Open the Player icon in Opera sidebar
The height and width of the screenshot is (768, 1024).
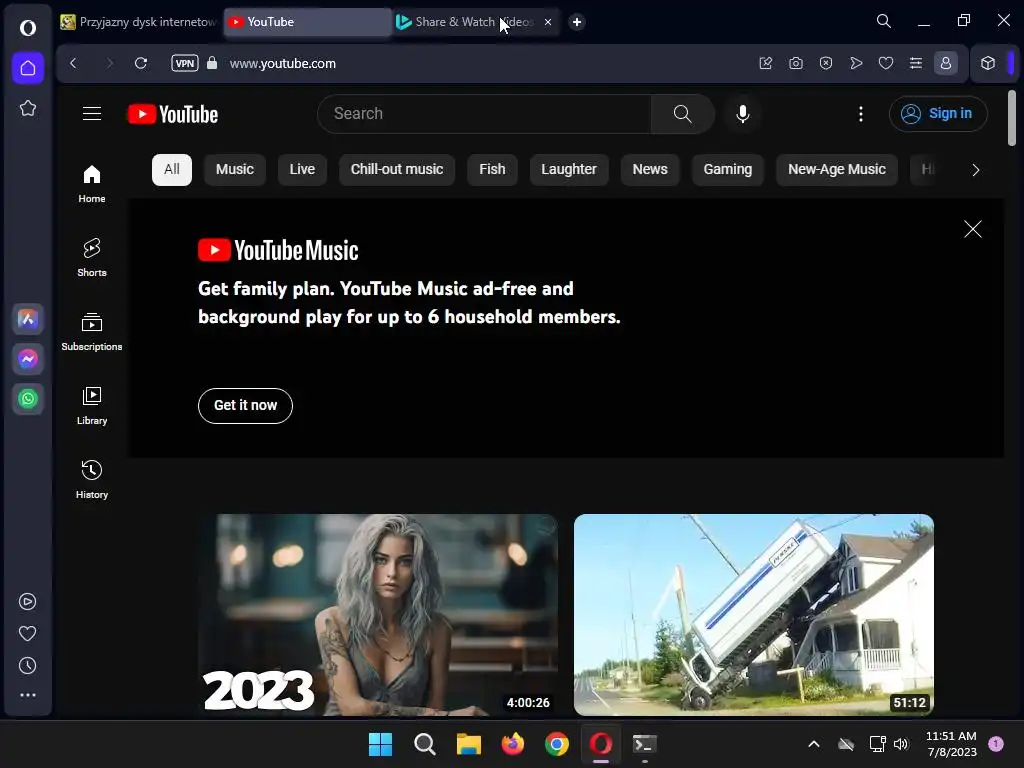click(27, 601)
